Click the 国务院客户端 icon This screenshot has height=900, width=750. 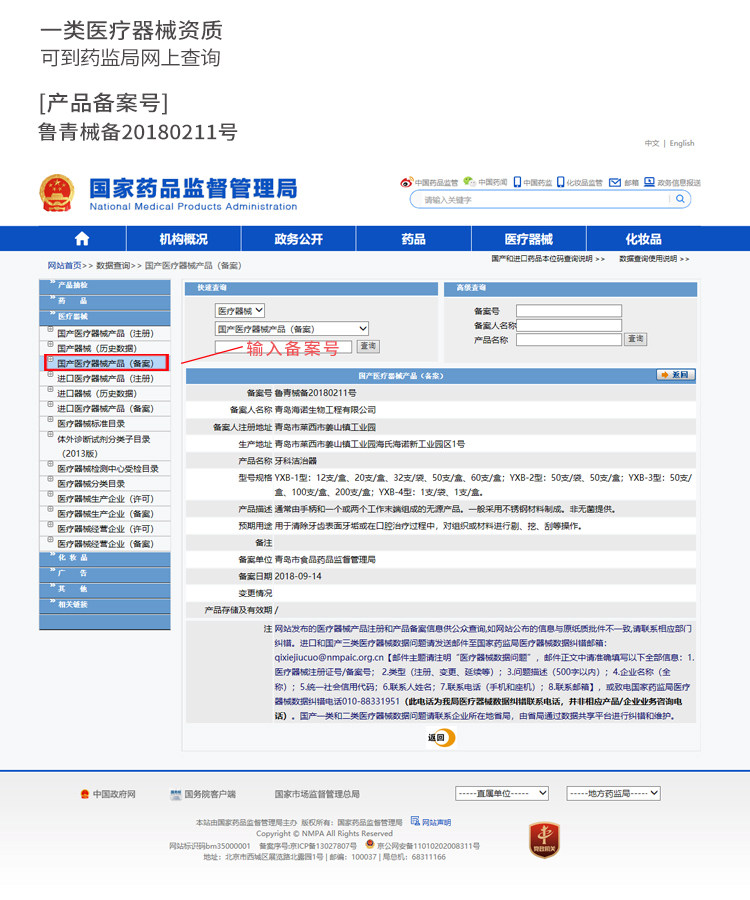pyautogui.click(x=176, y=794)
